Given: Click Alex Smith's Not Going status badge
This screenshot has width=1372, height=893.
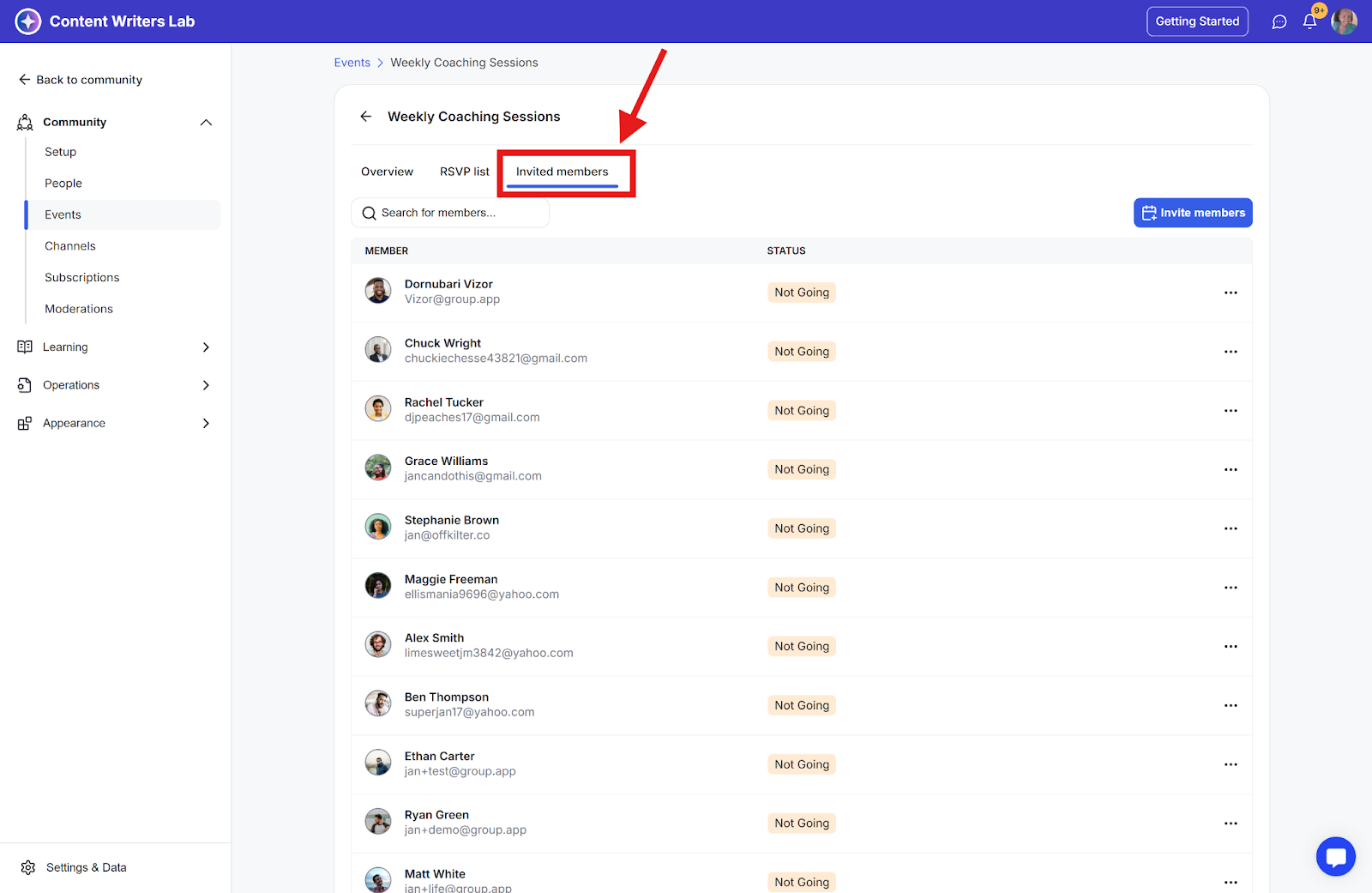Looking at the screenshot, I should 802,646.
